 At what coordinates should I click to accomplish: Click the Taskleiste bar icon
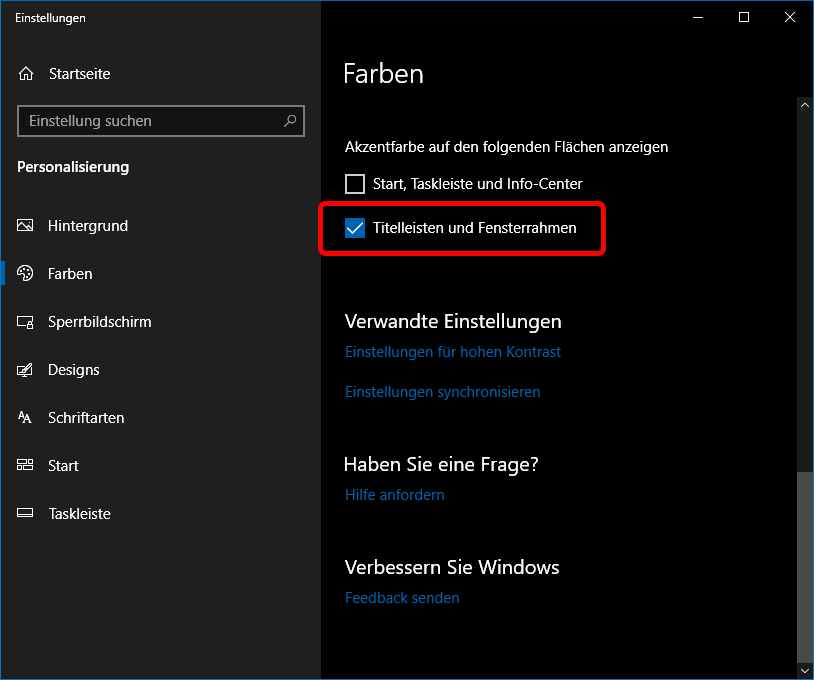[26, 514]
